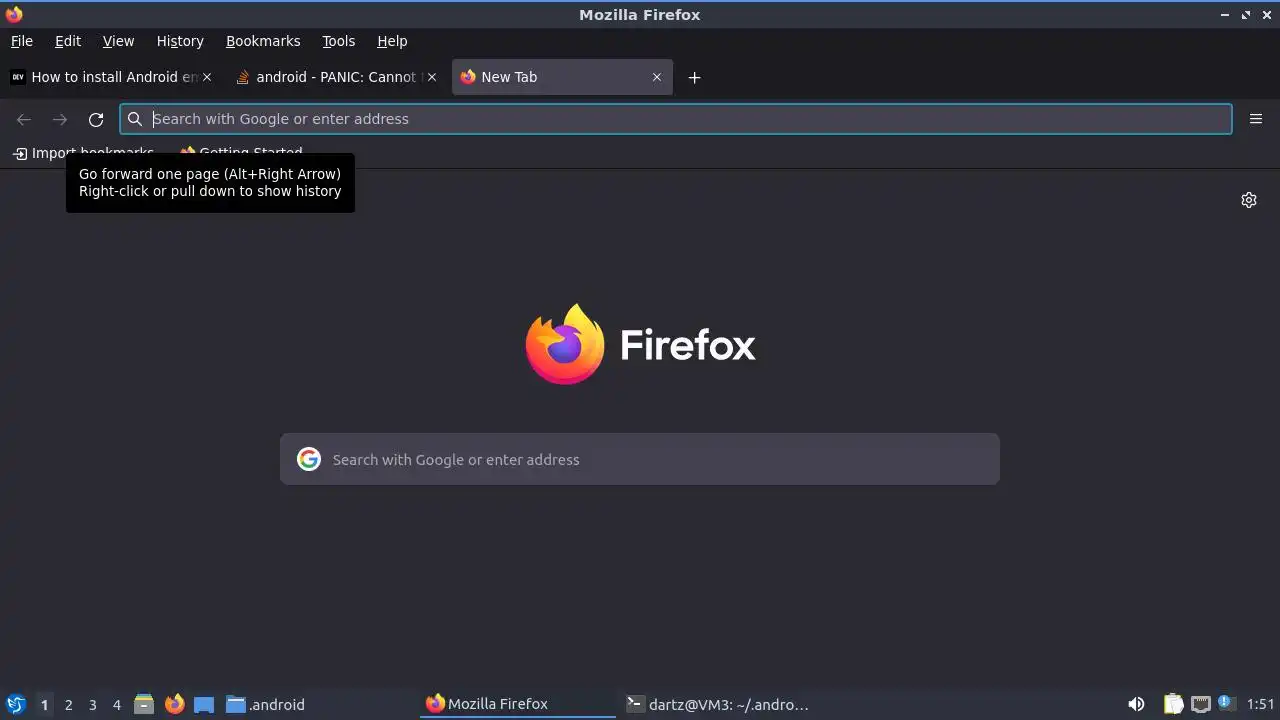Click Import bookmarks in bookmarks toolbar
The height and width of the screenshot is (720, 1280).
point(83,153)
